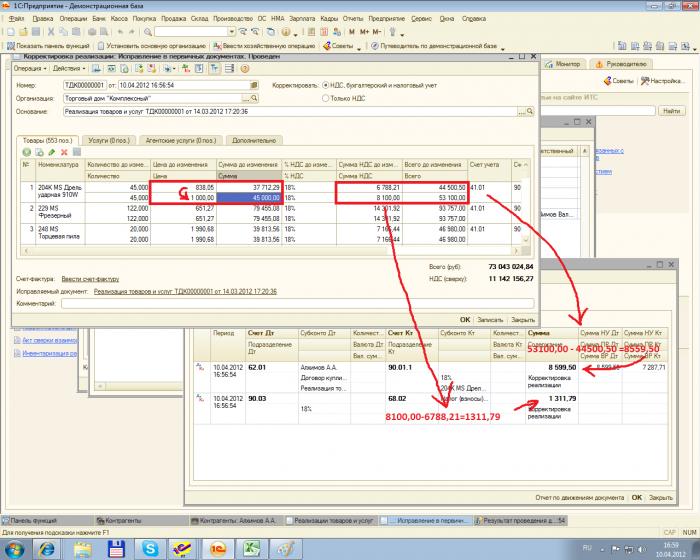The image size is (700, 560).
Task: Click the calendar icon next to date field
Action: pos(254,85)
